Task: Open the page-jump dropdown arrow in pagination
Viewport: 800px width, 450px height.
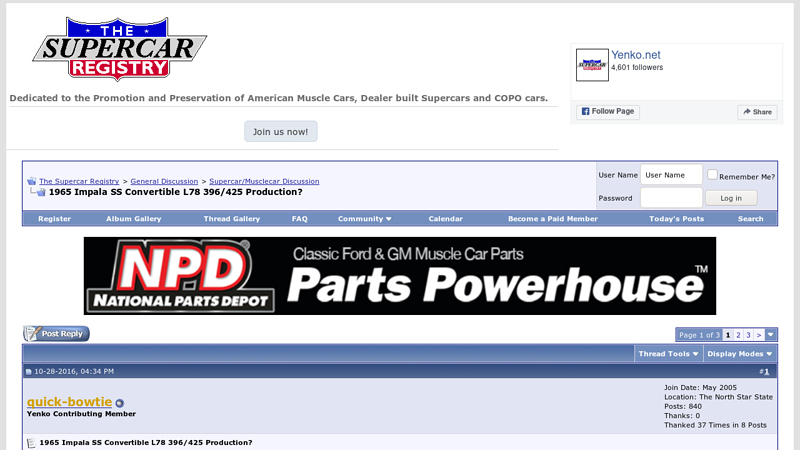Action: (771, 335)
